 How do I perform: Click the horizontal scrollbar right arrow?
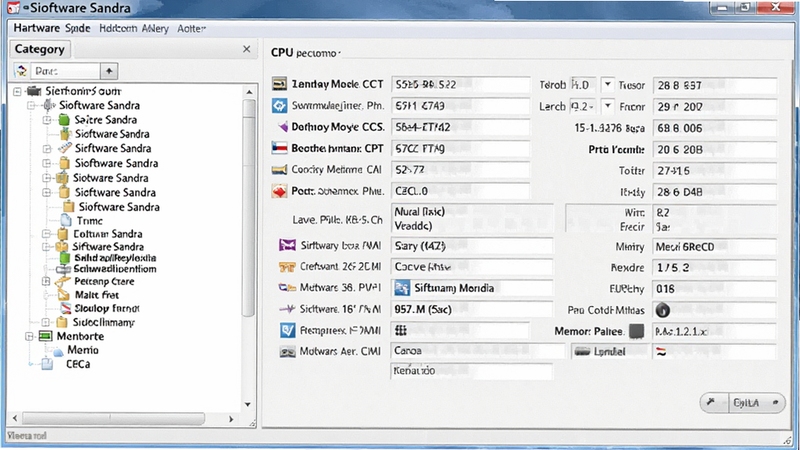(231, 419)
